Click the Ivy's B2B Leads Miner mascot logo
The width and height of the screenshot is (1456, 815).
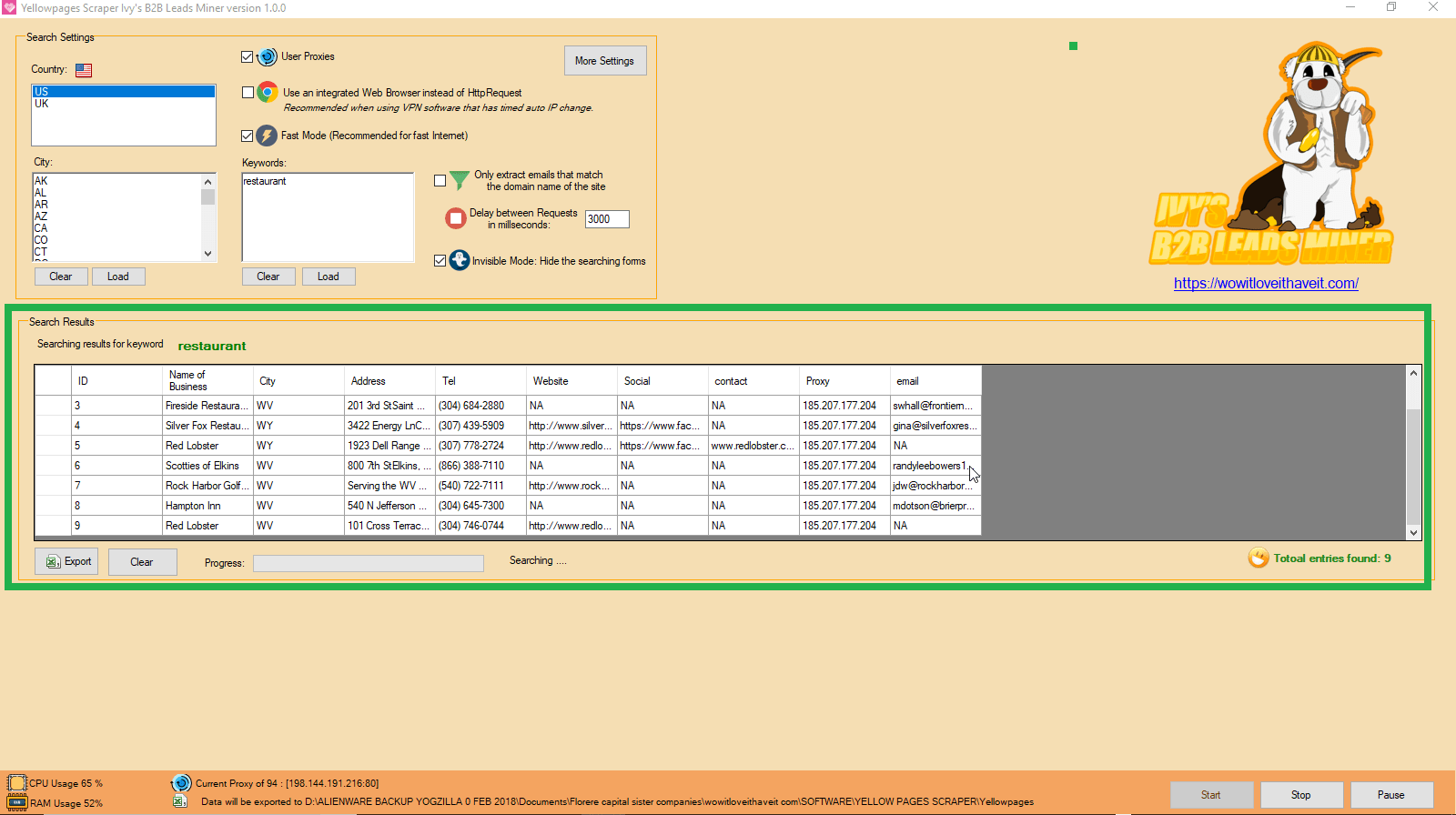tap(1272, 153)
